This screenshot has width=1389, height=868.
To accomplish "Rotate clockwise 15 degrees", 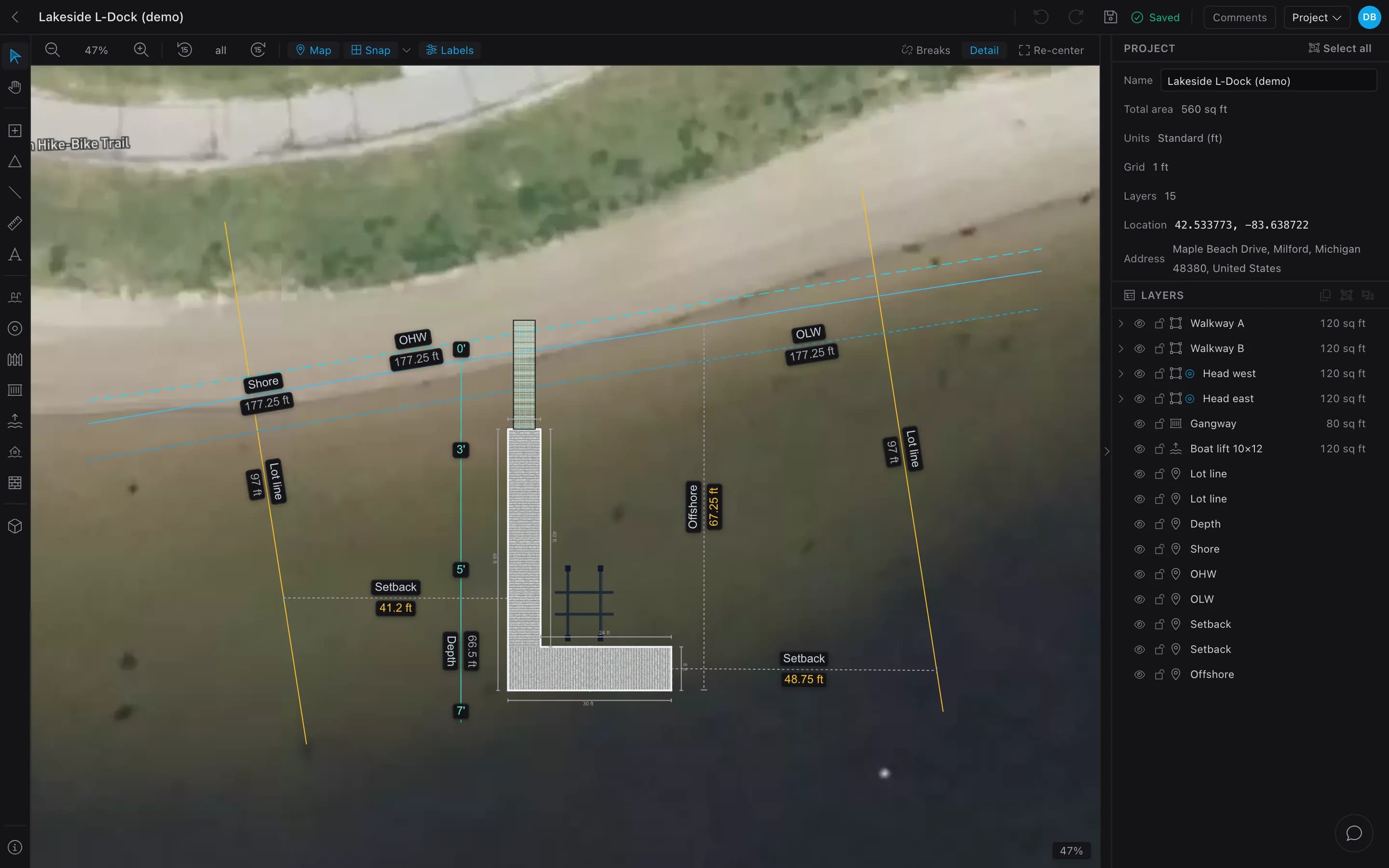I will coord(258,50).
